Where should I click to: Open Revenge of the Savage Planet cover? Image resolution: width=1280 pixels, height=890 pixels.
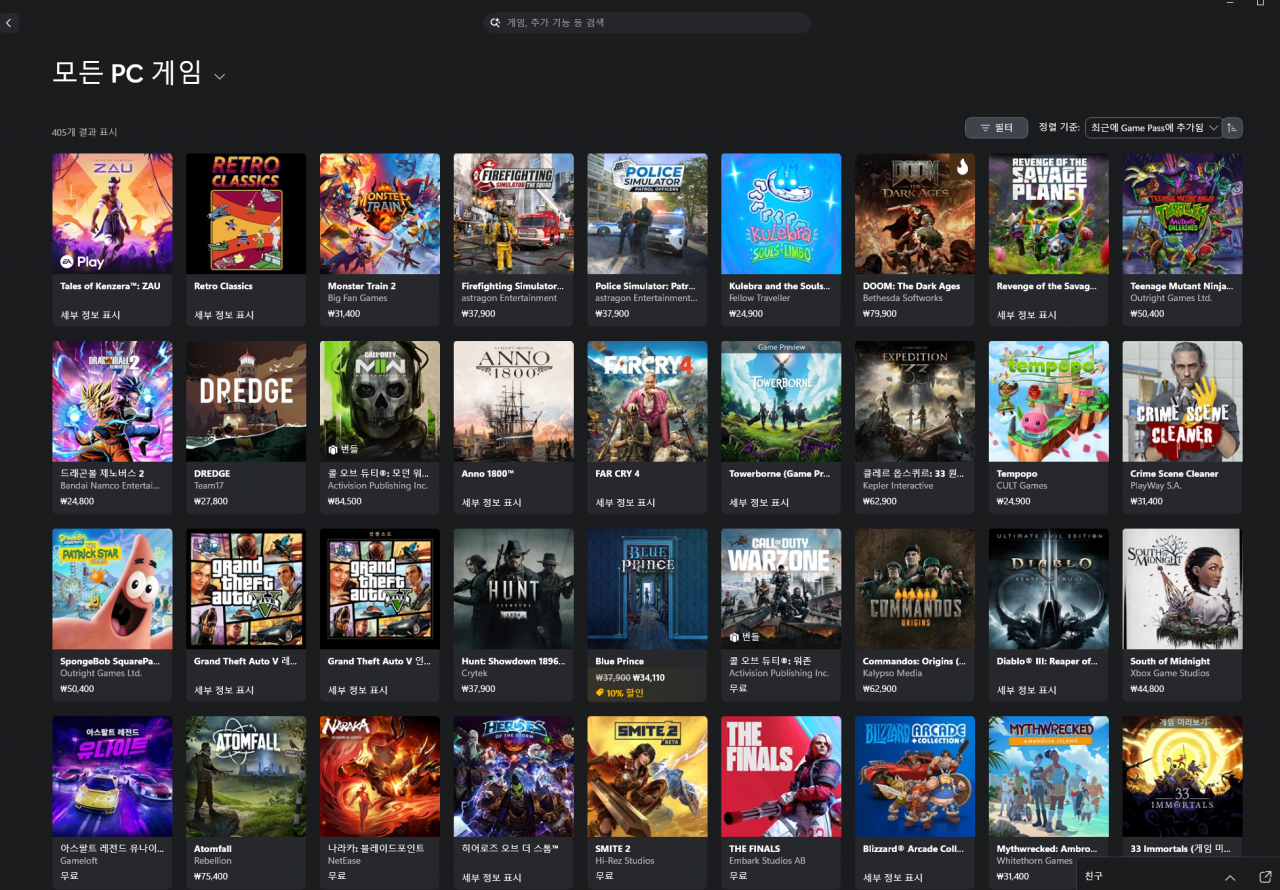click(x=1049, y=213)
